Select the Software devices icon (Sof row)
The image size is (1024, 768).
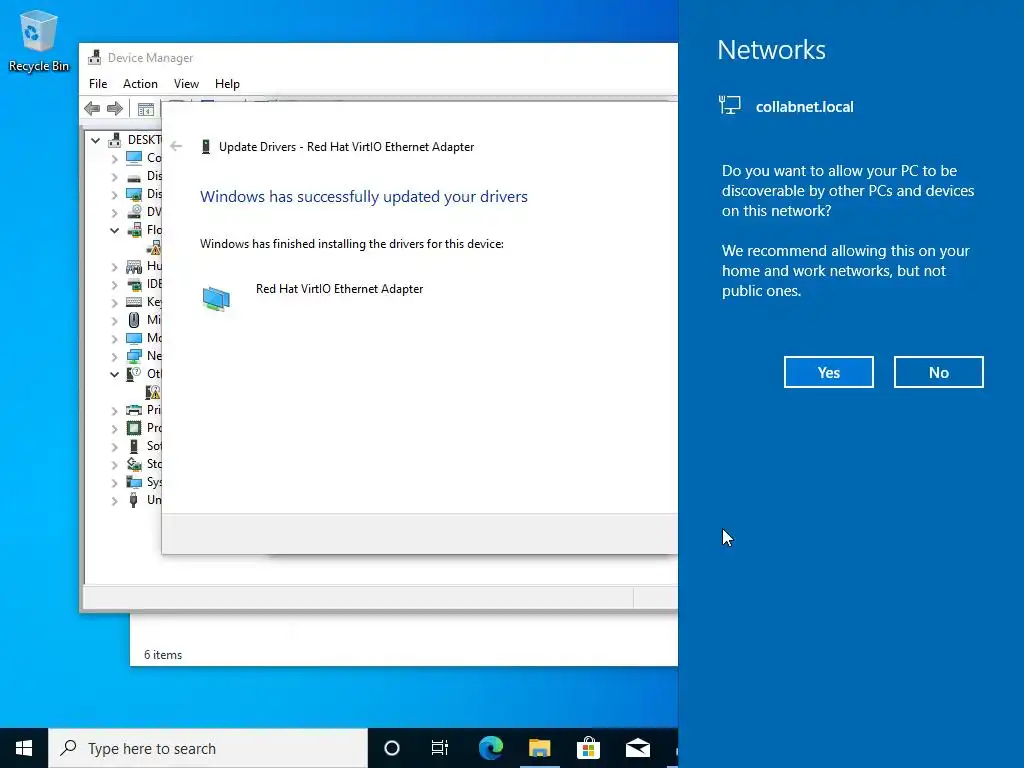(x=134, y=446)
